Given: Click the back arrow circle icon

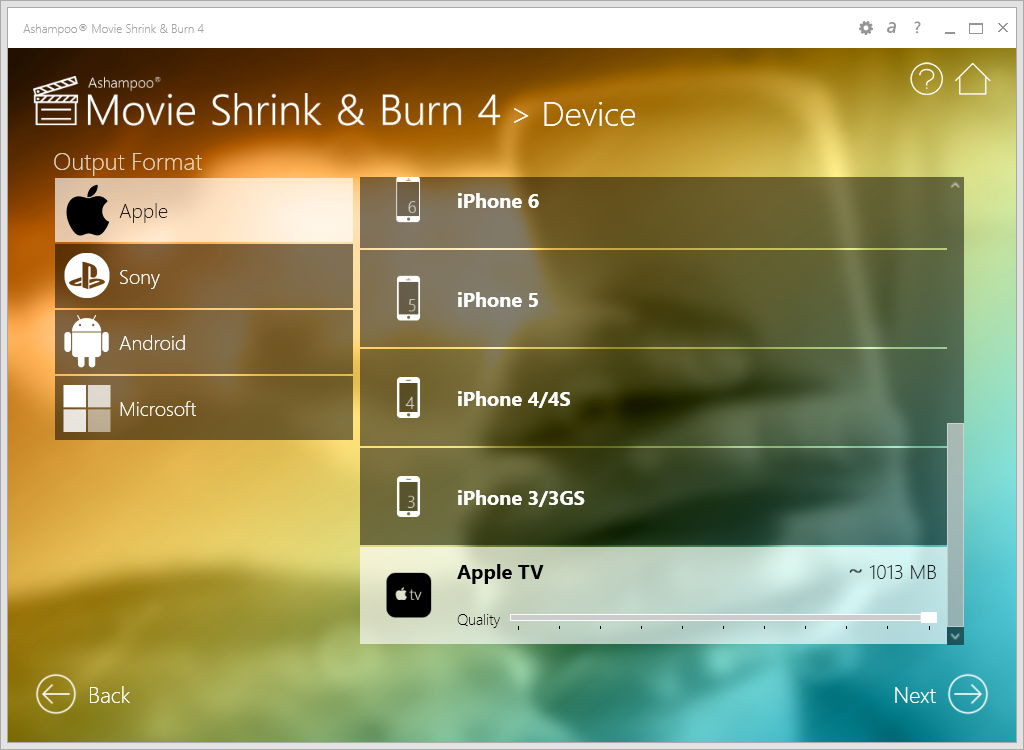Looking at the screenshot, I should coord(56,694).
